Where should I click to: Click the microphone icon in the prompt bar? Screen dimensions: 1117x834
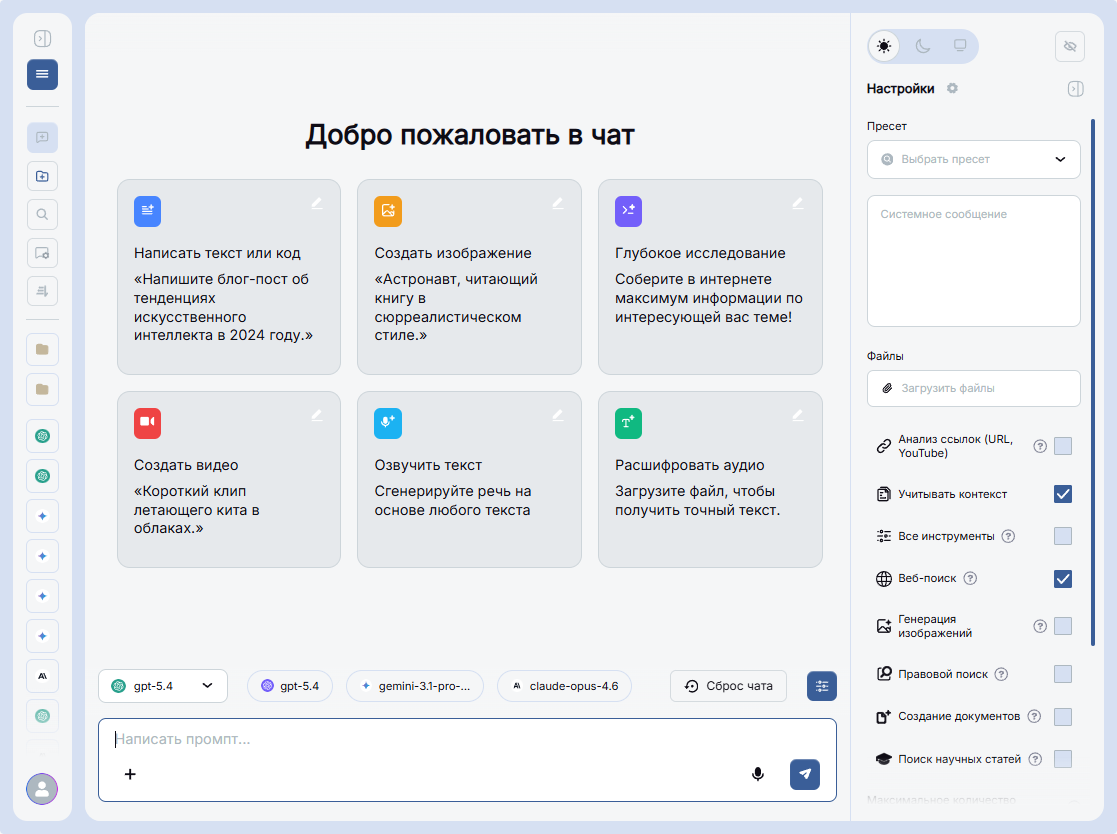pyautogui.click(x=758, y=774)
